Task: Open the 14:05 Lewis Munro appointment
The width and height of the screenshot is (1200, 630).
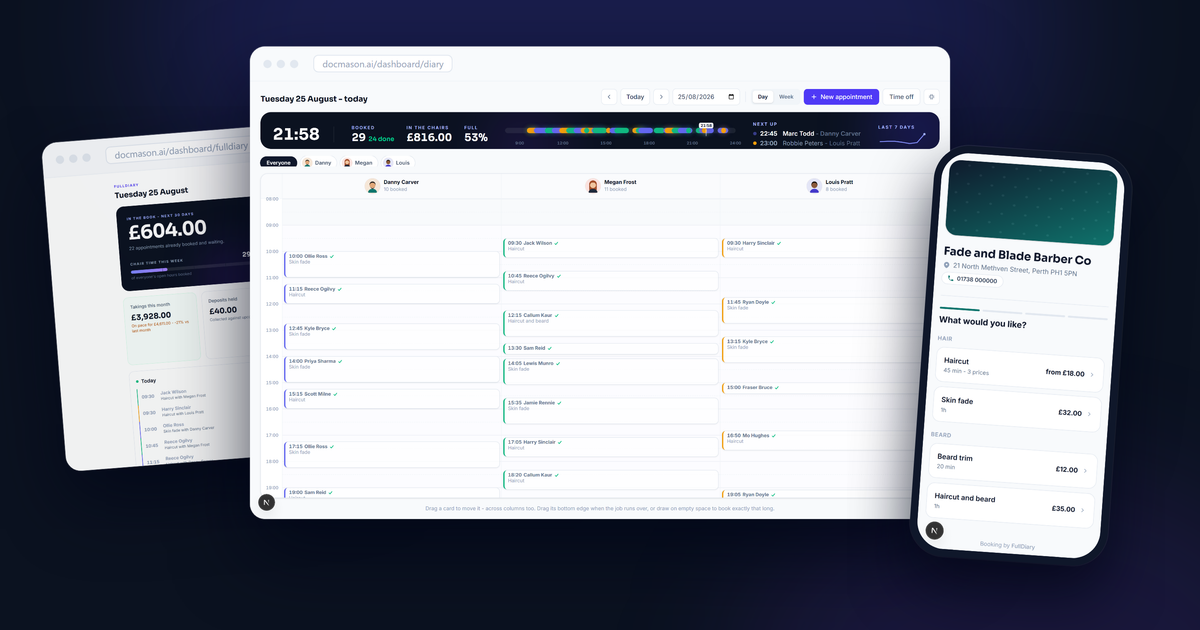Action: click(x=610, y=371)
